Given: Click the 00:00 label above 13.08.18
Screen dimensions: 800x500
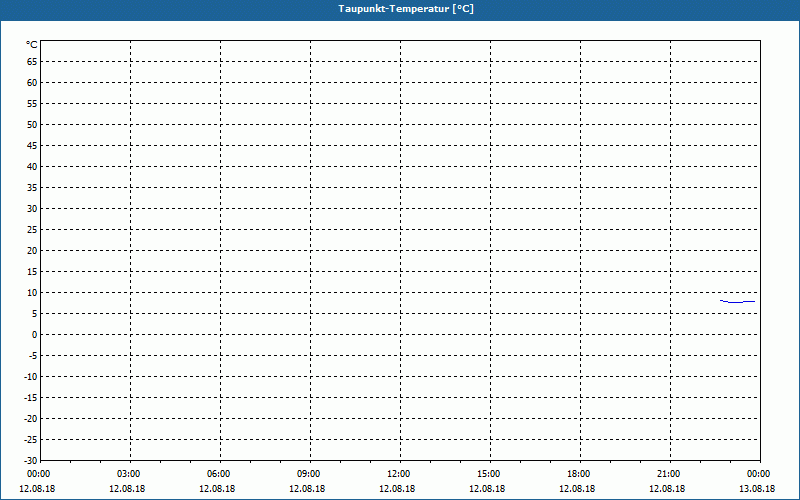Looking at the screenshot, I should click(758, 474).
